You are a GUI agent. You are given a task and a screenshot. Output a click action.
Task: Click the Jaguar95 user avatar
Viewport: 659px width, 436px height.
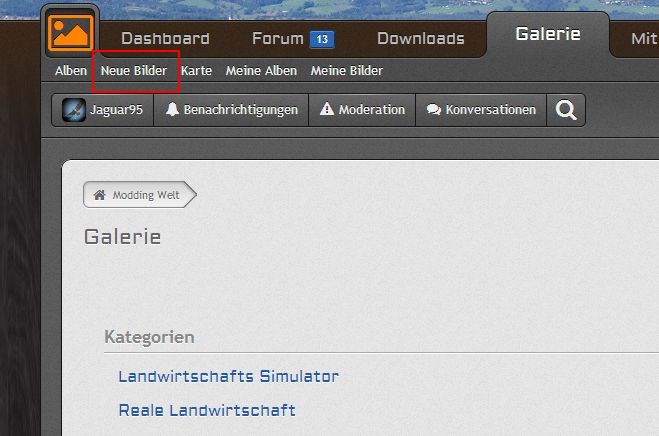coord(74,110)
